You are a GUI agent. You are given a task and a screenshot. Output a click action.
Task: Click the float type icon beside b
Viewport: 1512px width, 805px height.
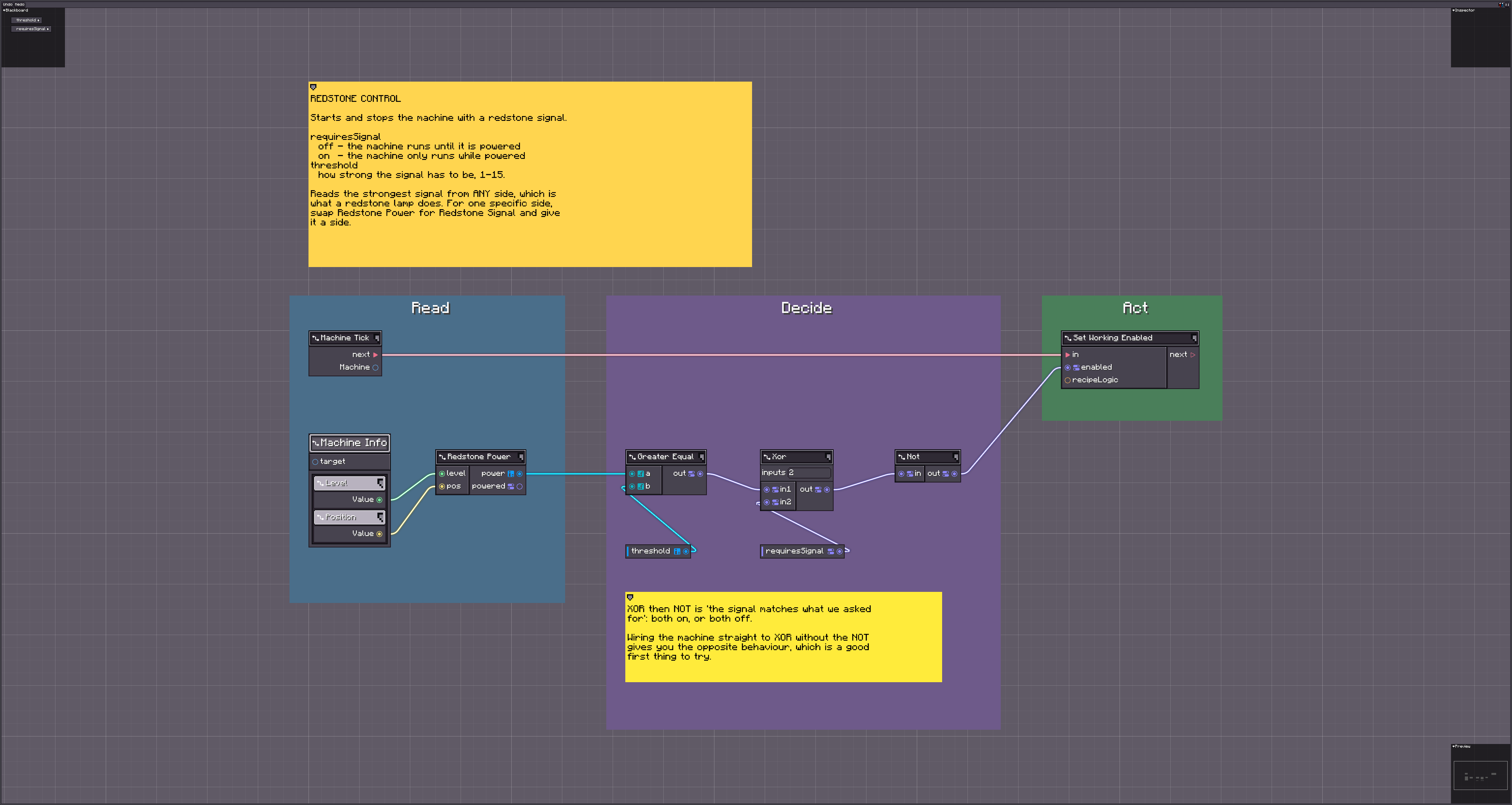click(641, 486)
